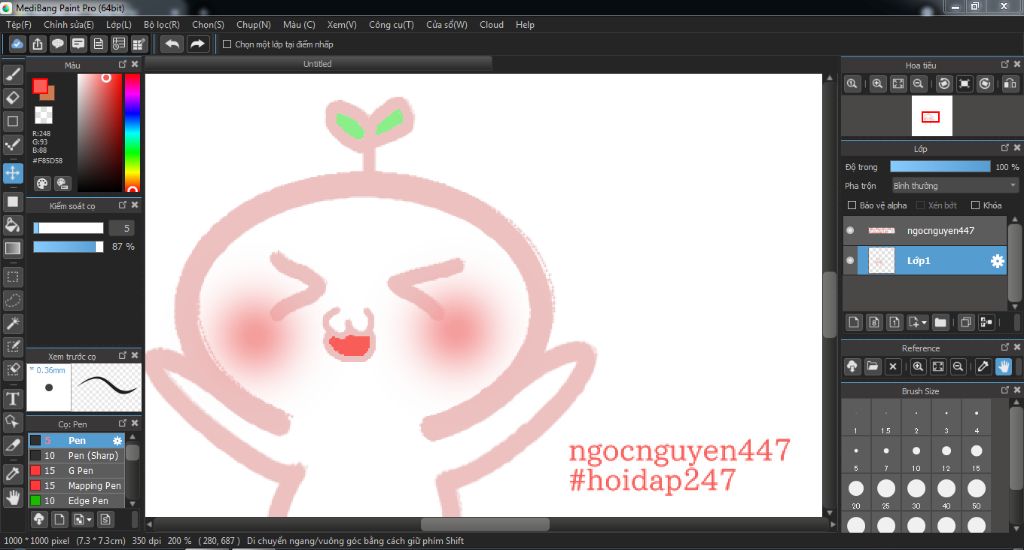Switch to the Untitled canvas tab
The image size is (1024, 550).
pyautogui.click(x=317, y=63)
